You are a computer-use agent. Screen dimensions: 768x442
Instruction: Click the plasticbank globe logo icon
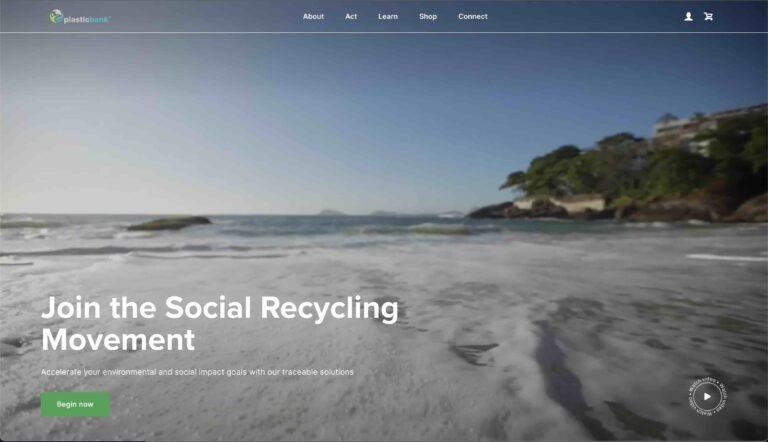click(56, 16)
